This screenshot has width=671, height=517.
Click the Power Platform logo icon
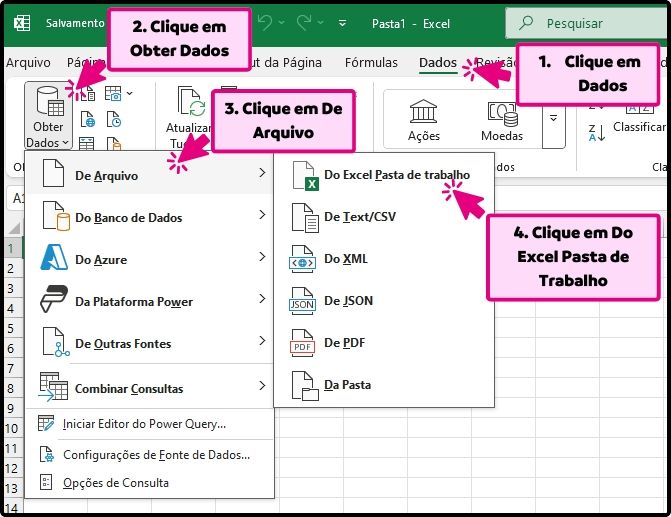click(54, 299)
